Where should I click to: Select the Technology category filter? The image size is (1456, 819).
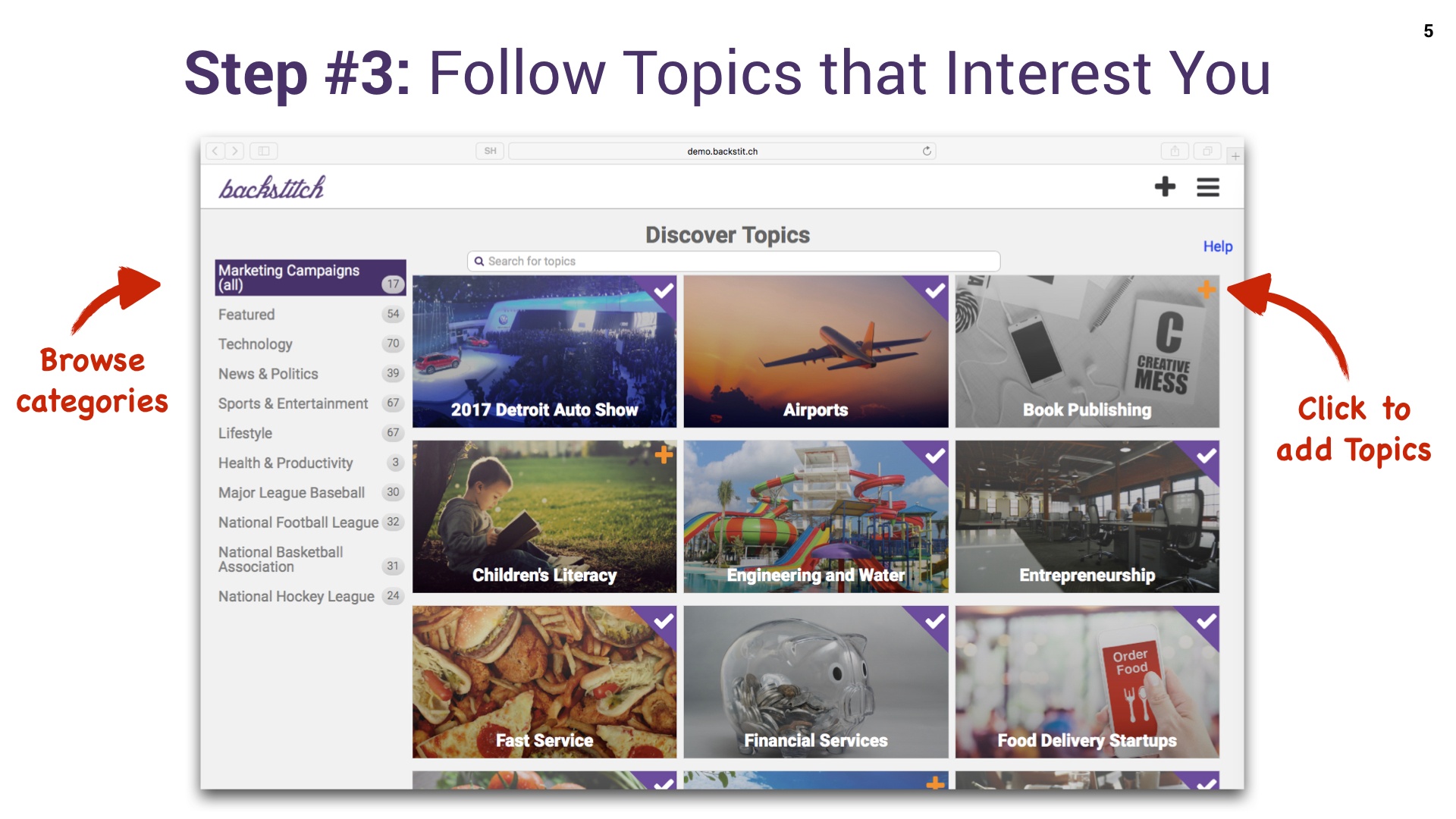pyautogui.click(x=254, y=343)
